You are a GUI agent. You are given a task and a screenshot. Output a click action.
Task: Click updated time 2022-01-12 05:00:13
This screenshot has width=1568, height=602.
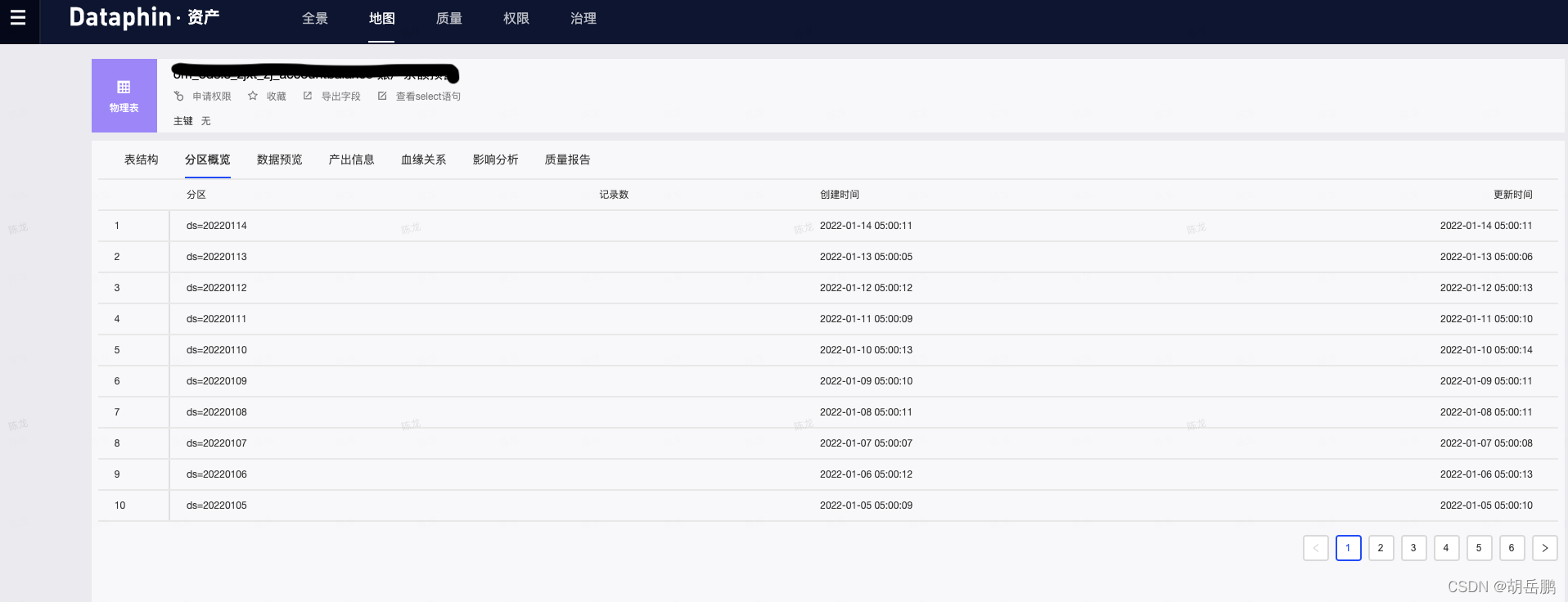[x=1486, y=288]
